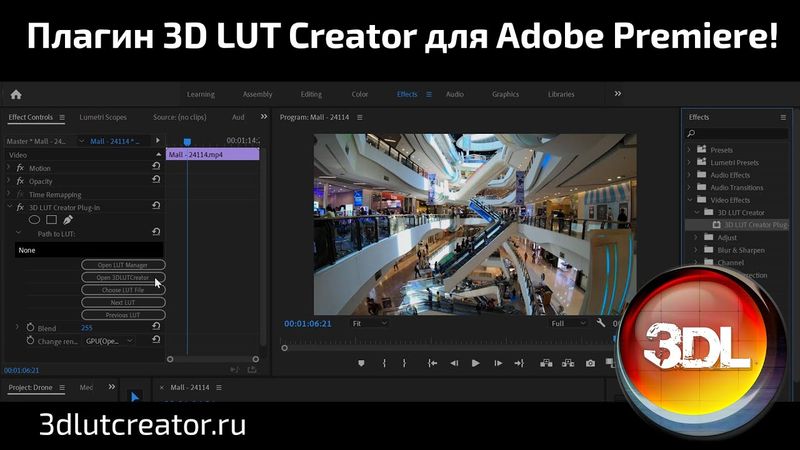
Task: Open the Fit zoom level dropdown
Action: pos(369,323)
